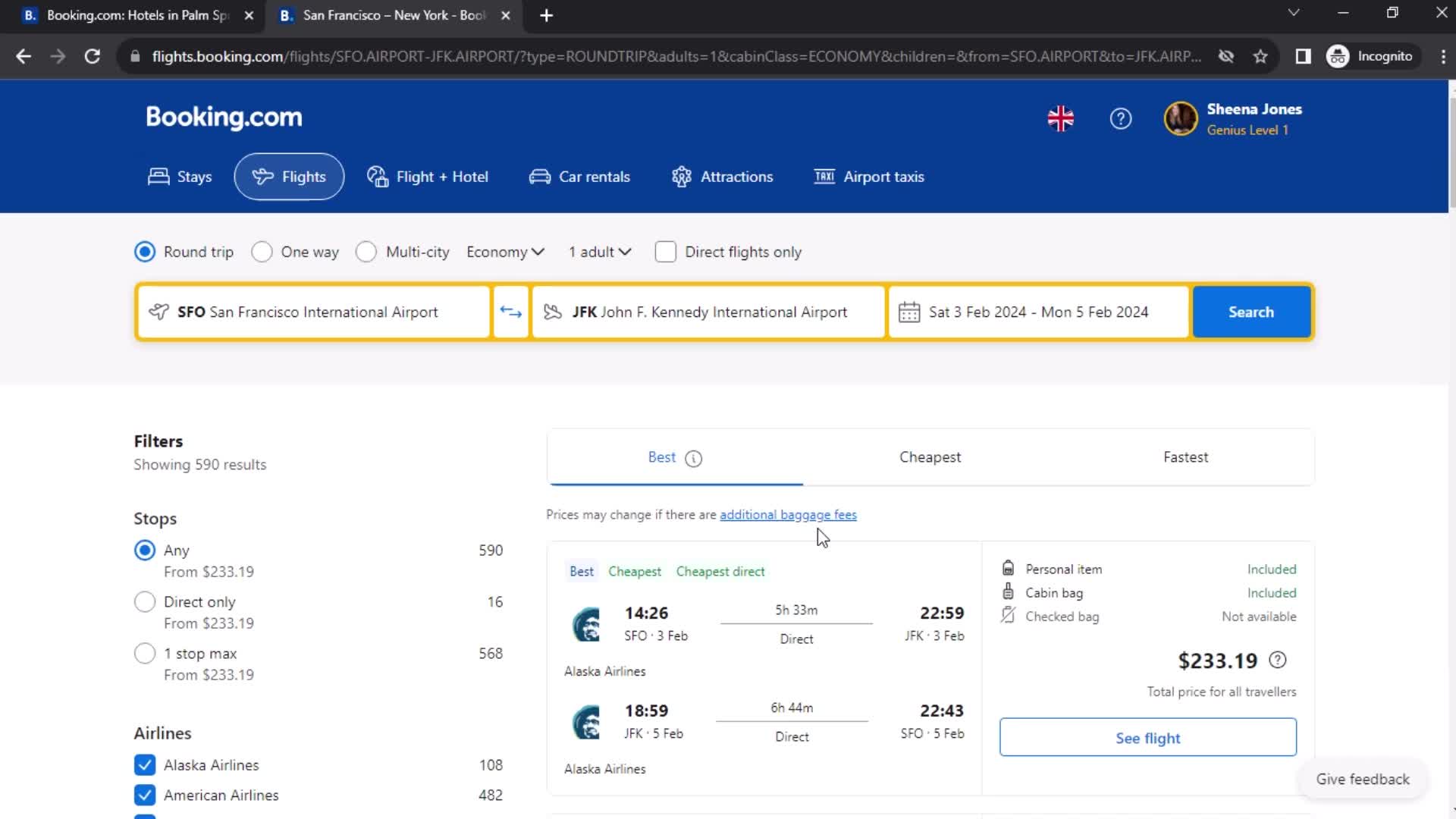
Task: Filter by Direct only stops
Action: coord(145,601)
